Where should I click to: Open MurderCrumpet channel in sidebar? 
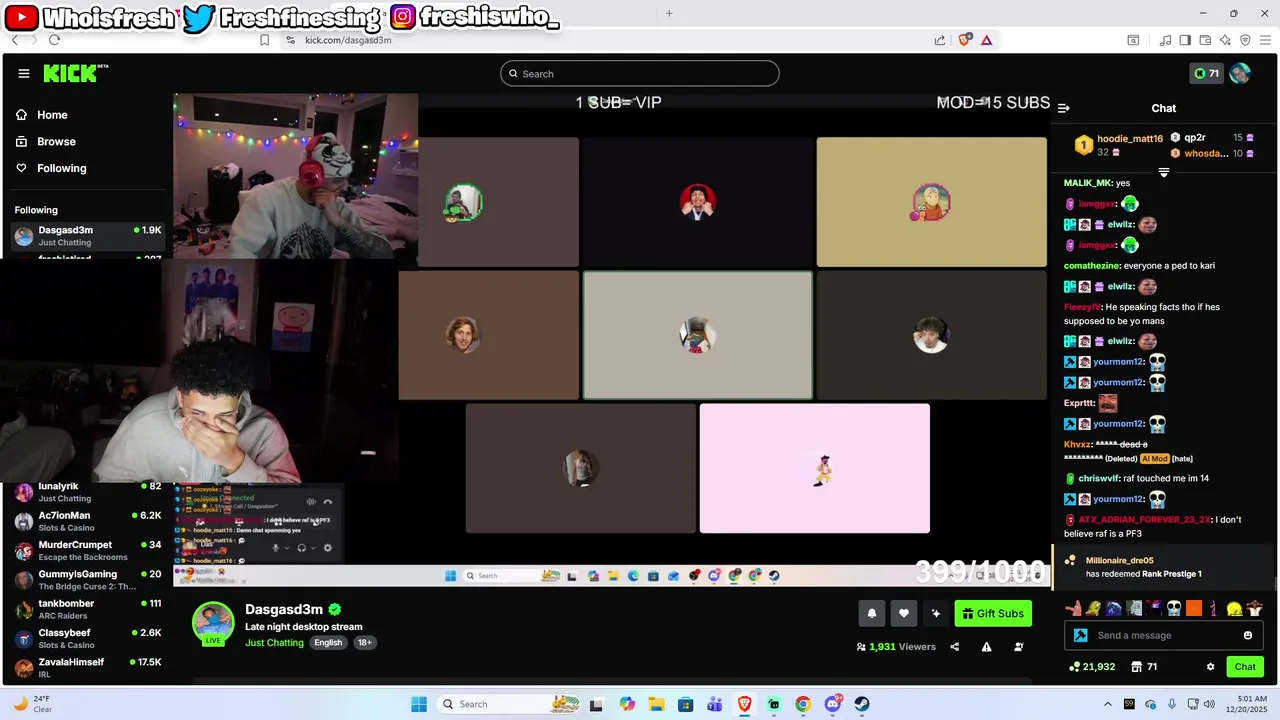pos(87,550)
